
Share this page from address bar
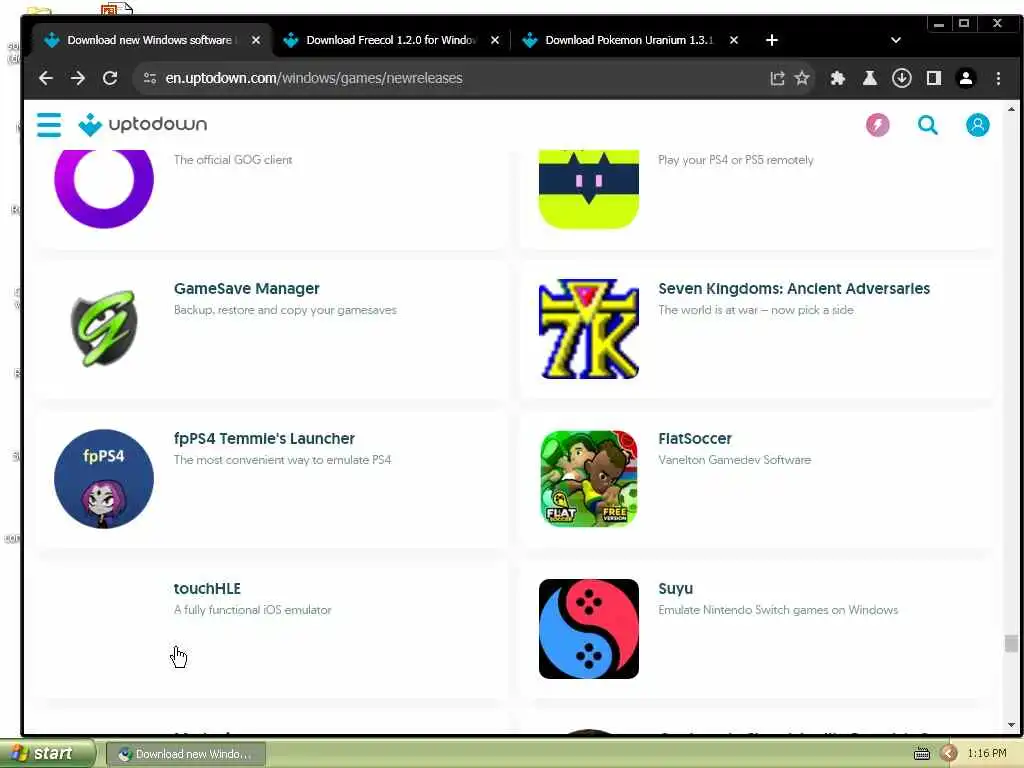pos(776,78)
